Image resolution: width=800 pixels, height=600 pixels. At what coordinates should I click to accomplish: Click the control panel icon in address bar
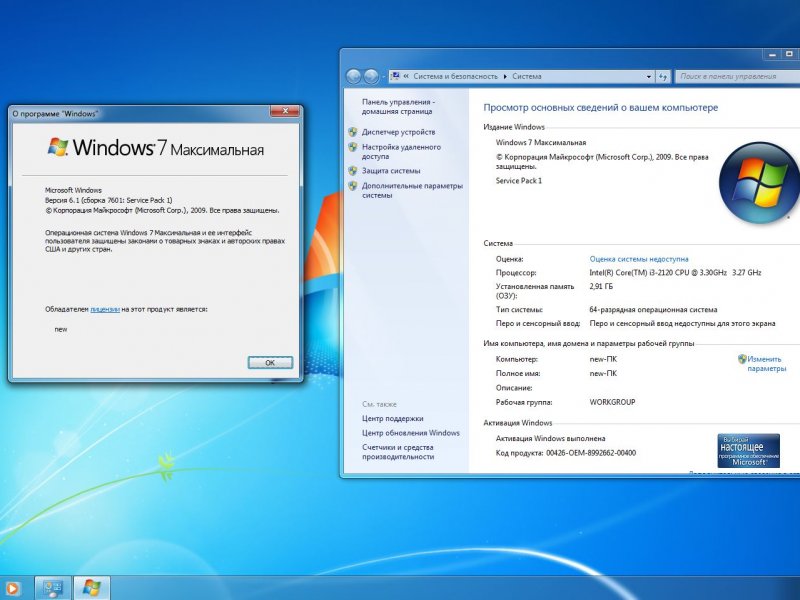point(395,76)
